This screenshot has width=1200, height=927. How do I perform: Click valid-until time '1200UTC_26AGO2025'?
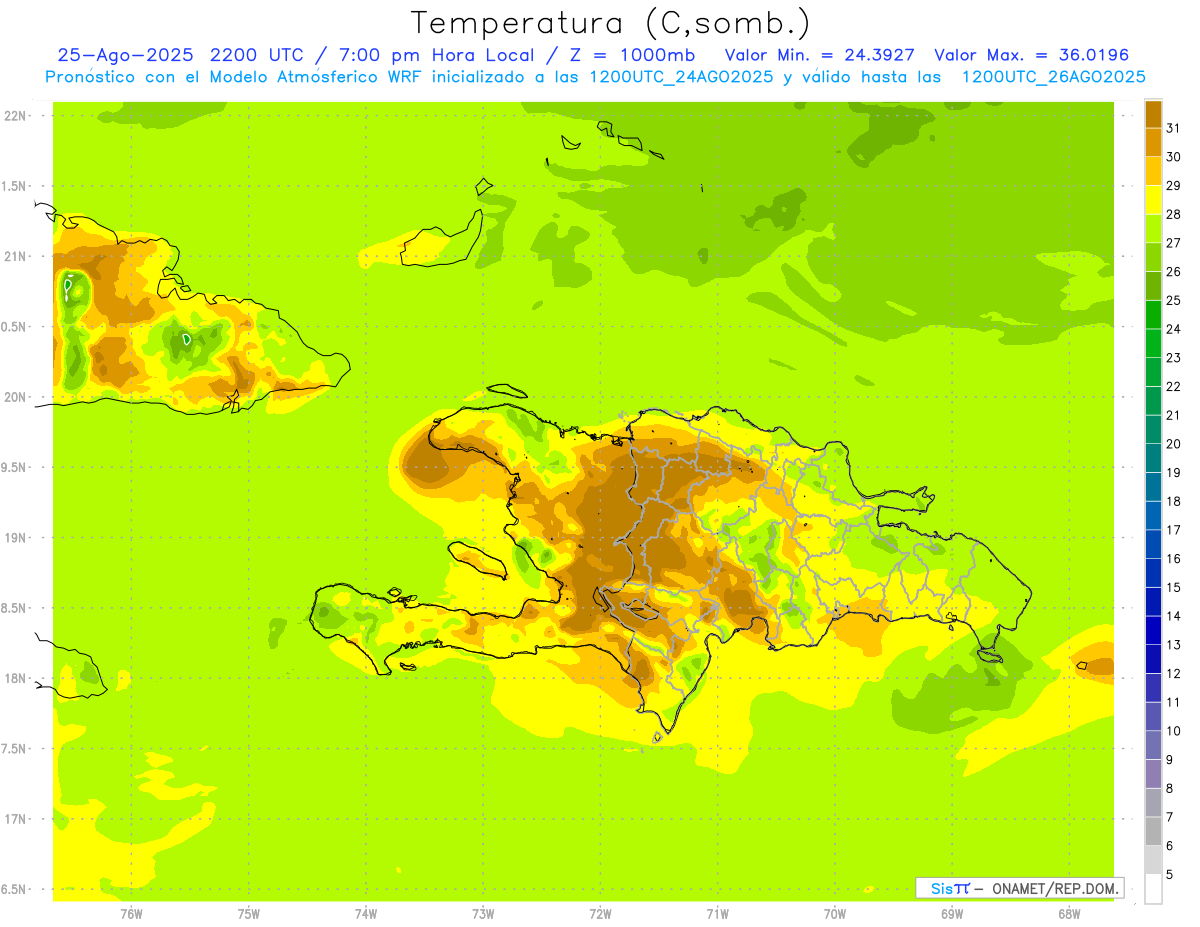coord(1053,77)
